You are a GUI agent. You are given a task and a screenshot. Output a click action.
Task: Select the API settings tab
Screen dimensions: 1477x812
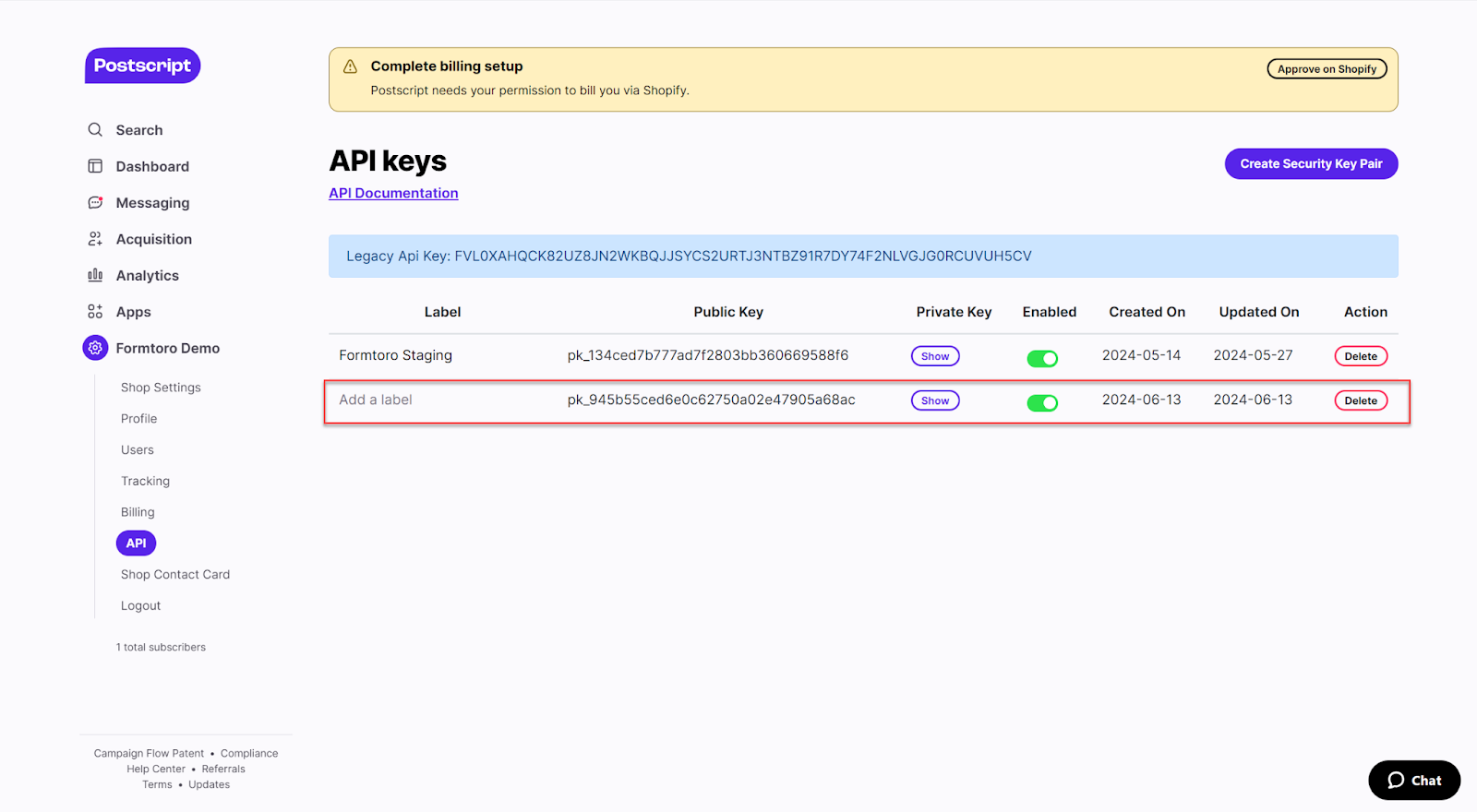coord(136,543)
